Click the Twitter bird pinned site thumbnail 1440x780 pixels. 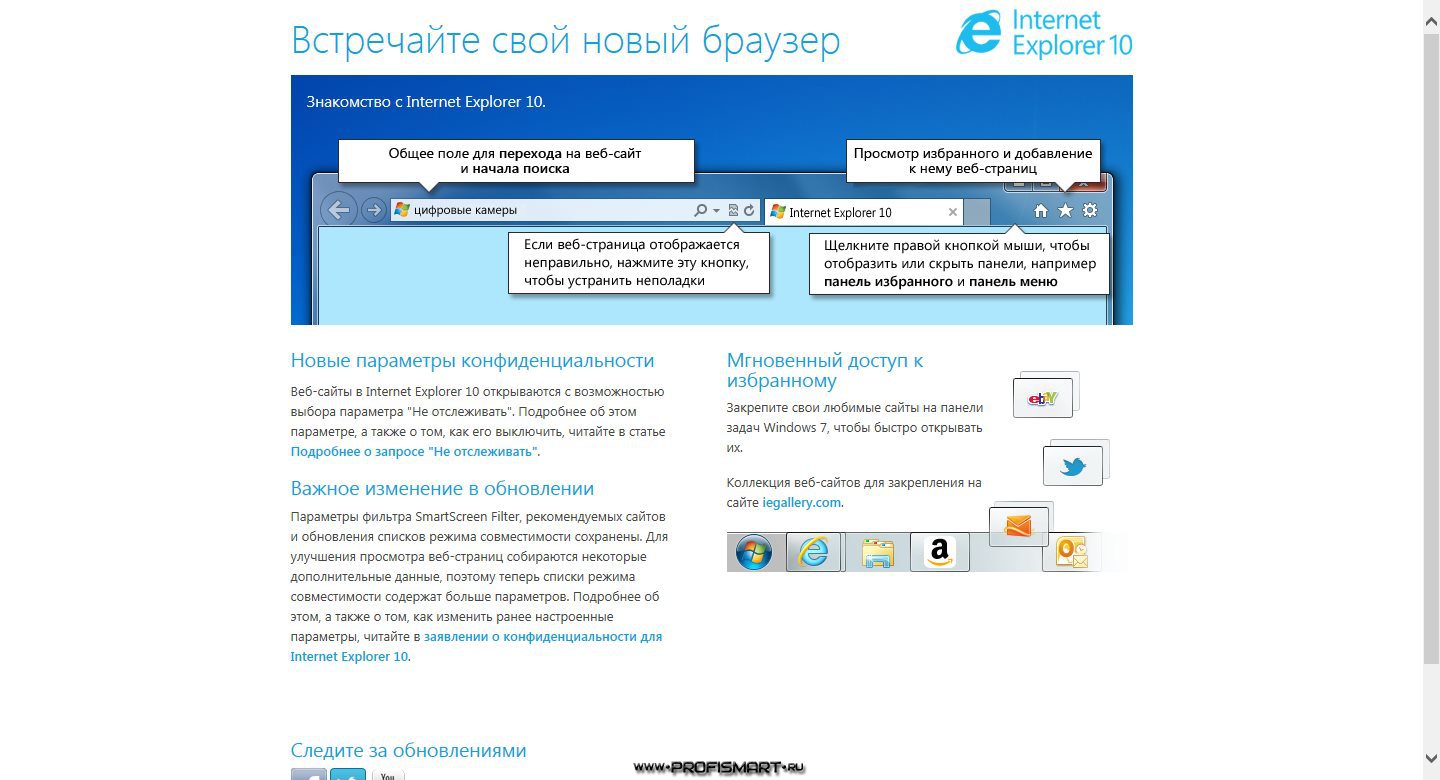[1073, 466]
